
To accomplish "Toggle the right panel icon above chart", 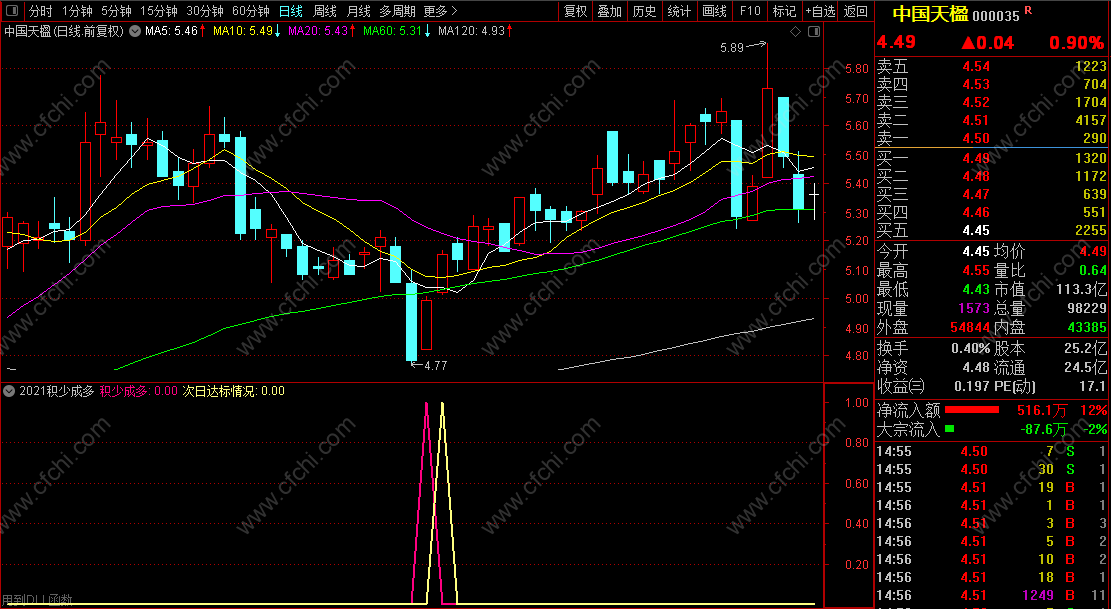I will click(x=814, y=32).
